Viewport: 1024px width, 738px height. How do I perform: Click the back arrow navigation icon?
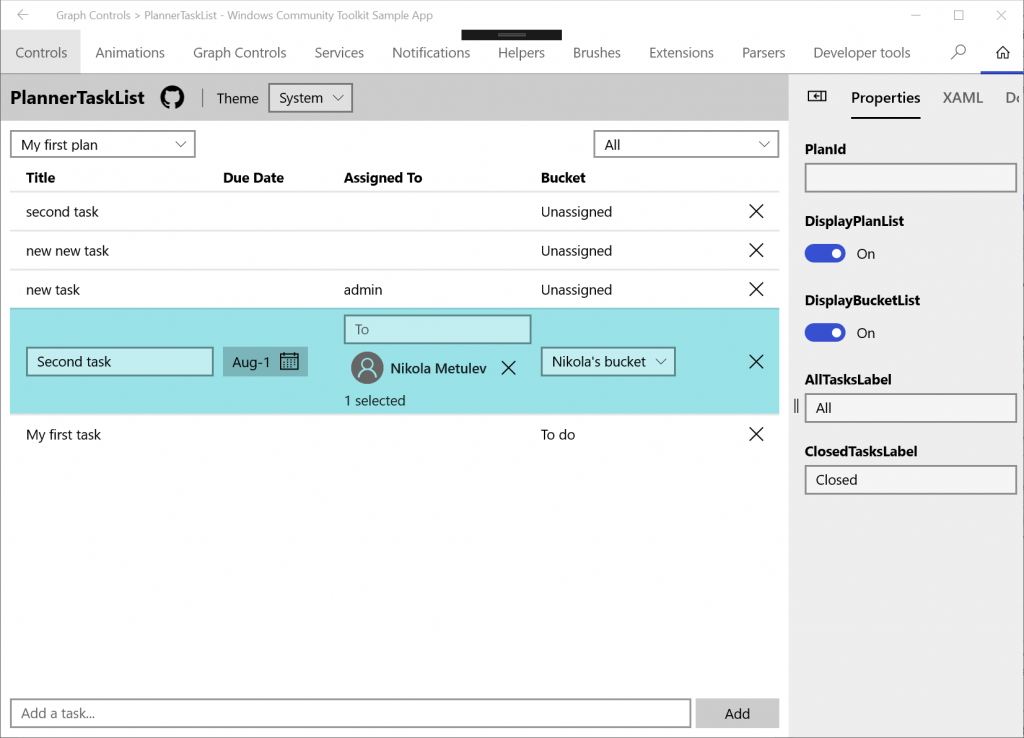pos(22,15)
